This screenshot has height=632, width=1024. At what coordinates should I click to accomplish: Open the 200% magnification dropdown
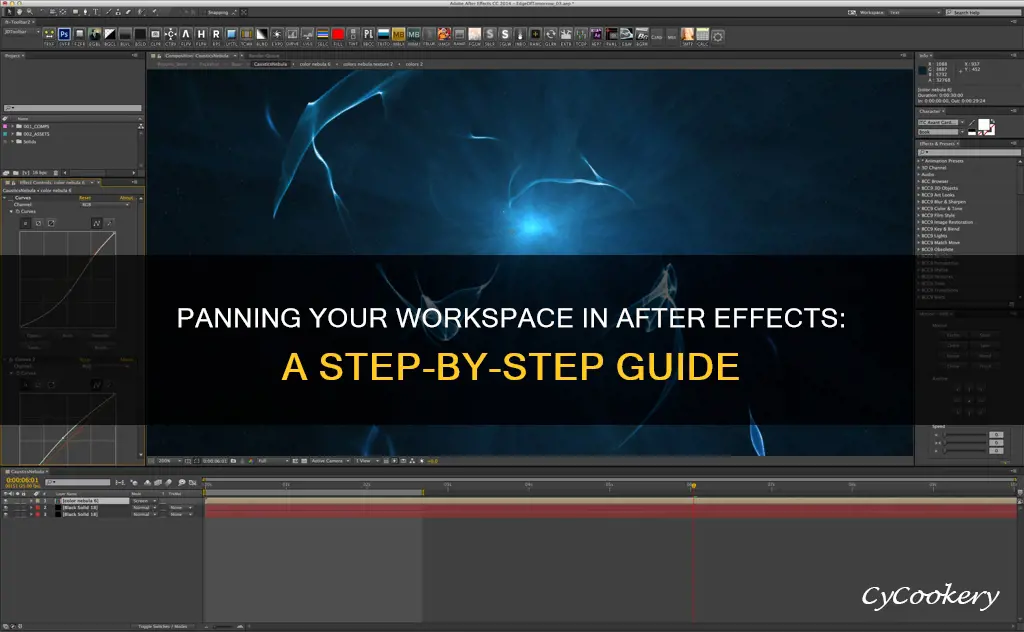pyautogui.click(x=169, y=461)
